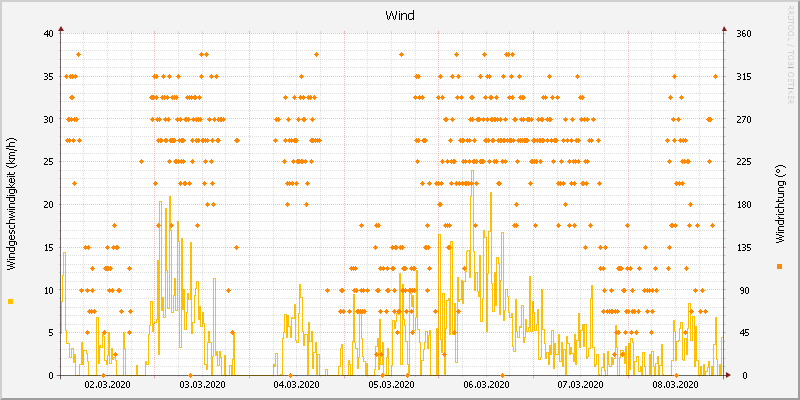Click the right axis value 180
800x400 pixels.
744,205
